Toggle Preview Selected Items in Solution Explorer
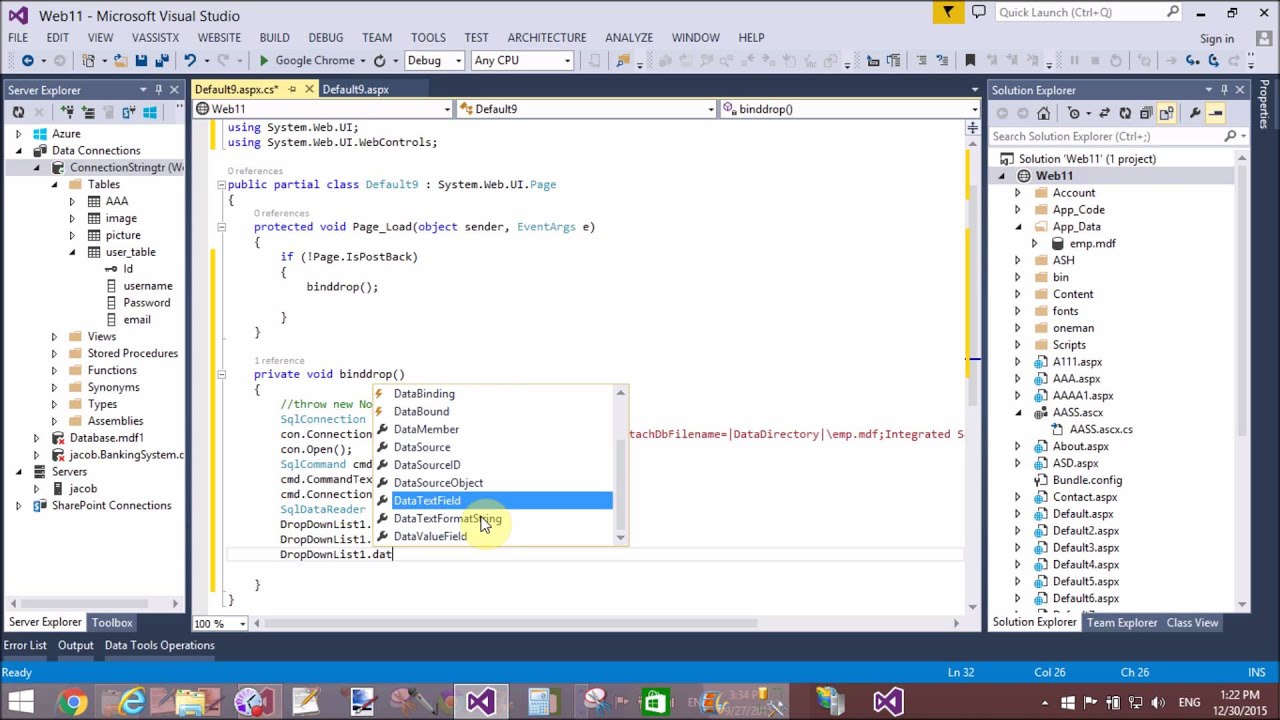 click(1216, 113)
